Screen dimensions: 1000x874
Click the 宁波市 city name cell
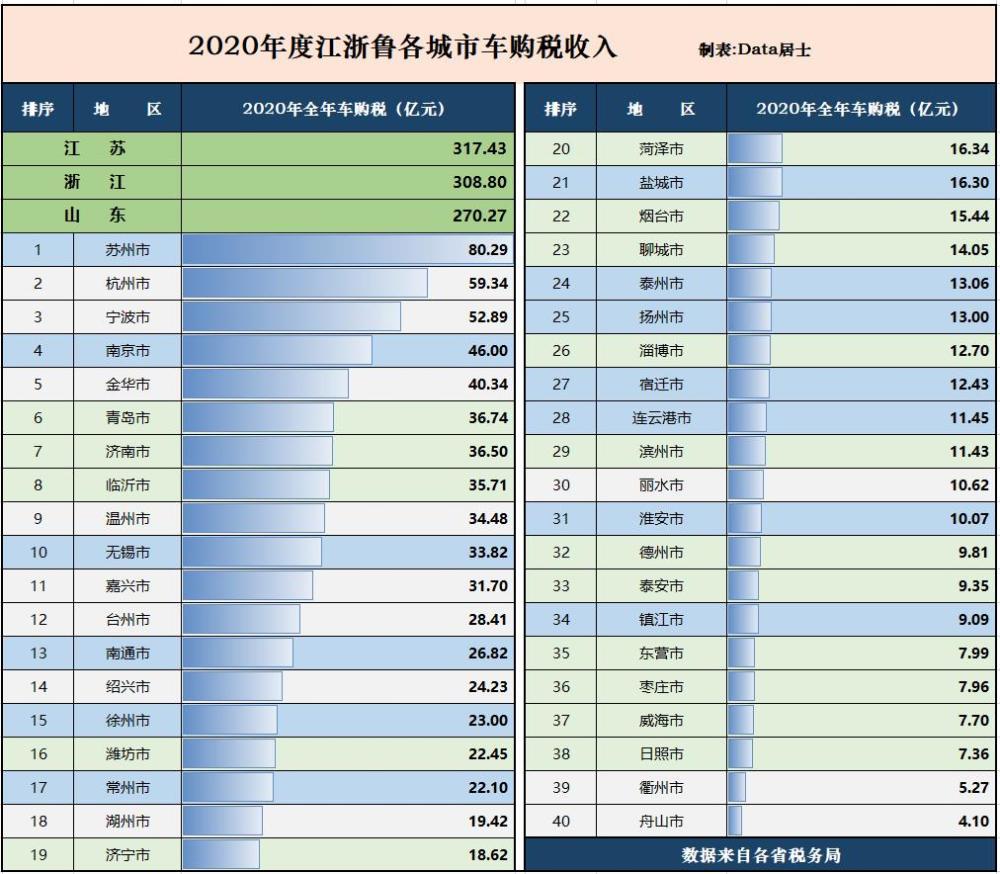(128, 317)
